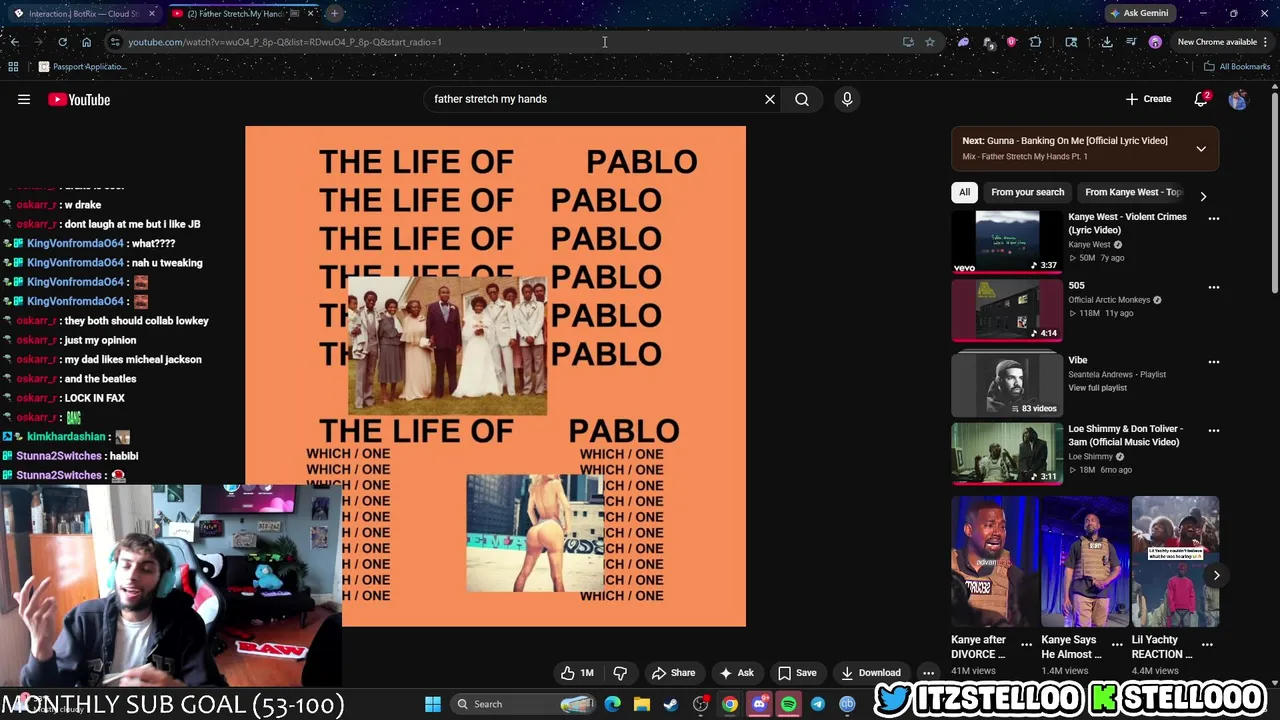Open Steam from the taskbar
Viewport: 1280px width, 720px height.
pyautogui.click(x=671, y=704)
